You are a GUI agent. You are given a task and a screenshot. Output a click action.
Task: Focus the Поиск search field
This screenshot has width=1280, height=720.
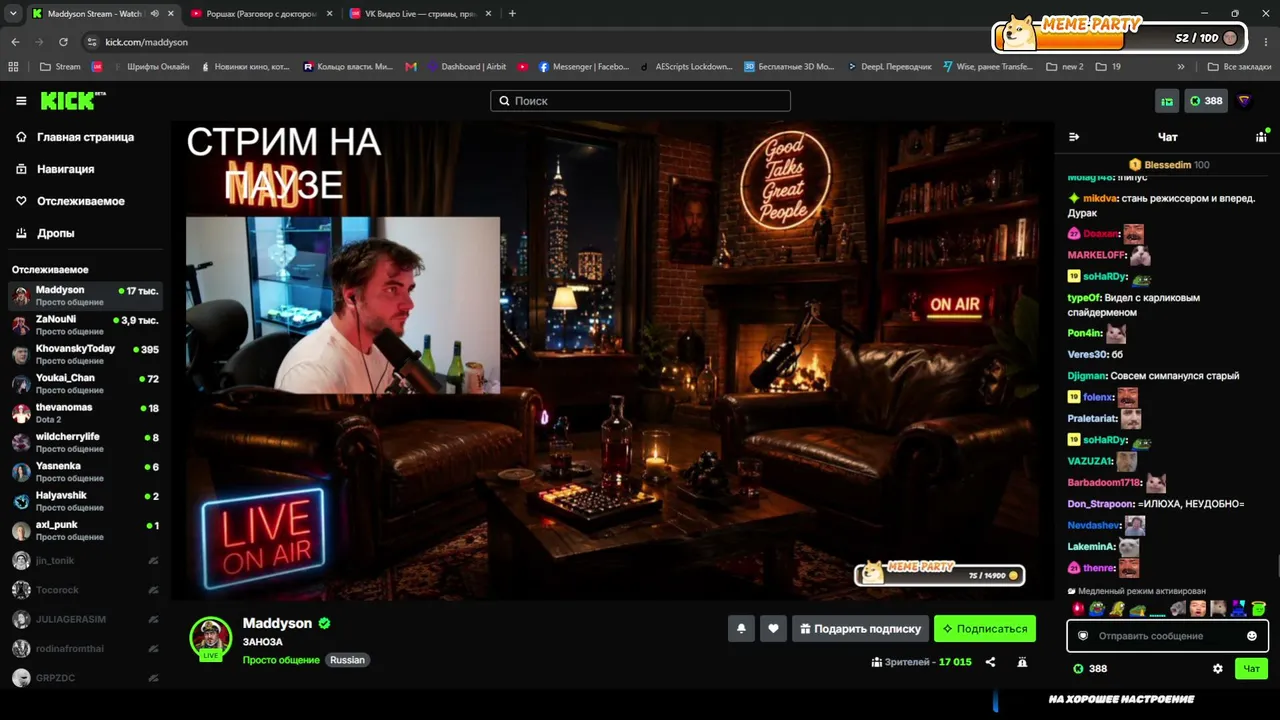640,101
